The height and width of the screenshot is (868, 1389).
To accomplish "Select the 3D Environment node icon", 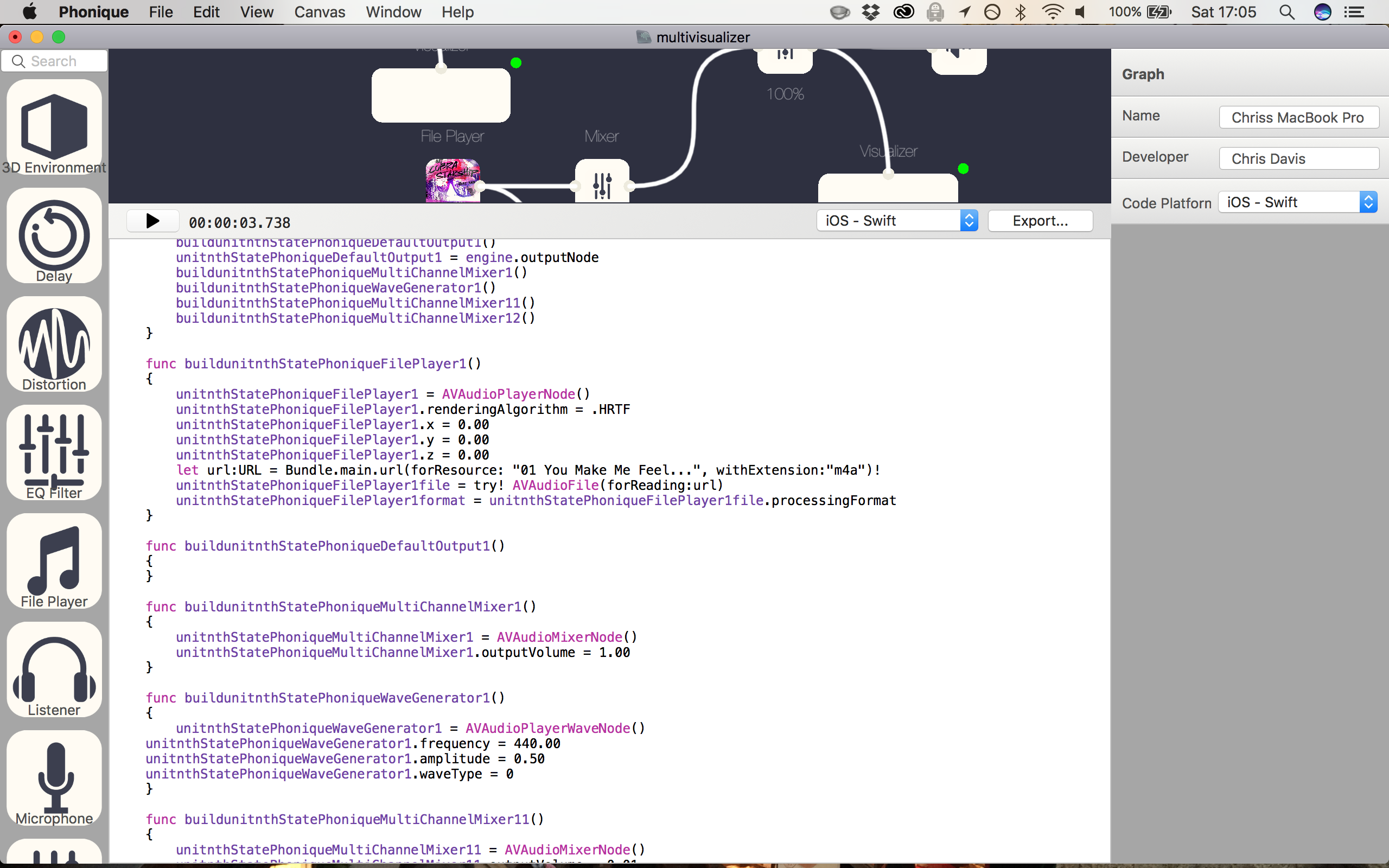I will coord(54,126).
